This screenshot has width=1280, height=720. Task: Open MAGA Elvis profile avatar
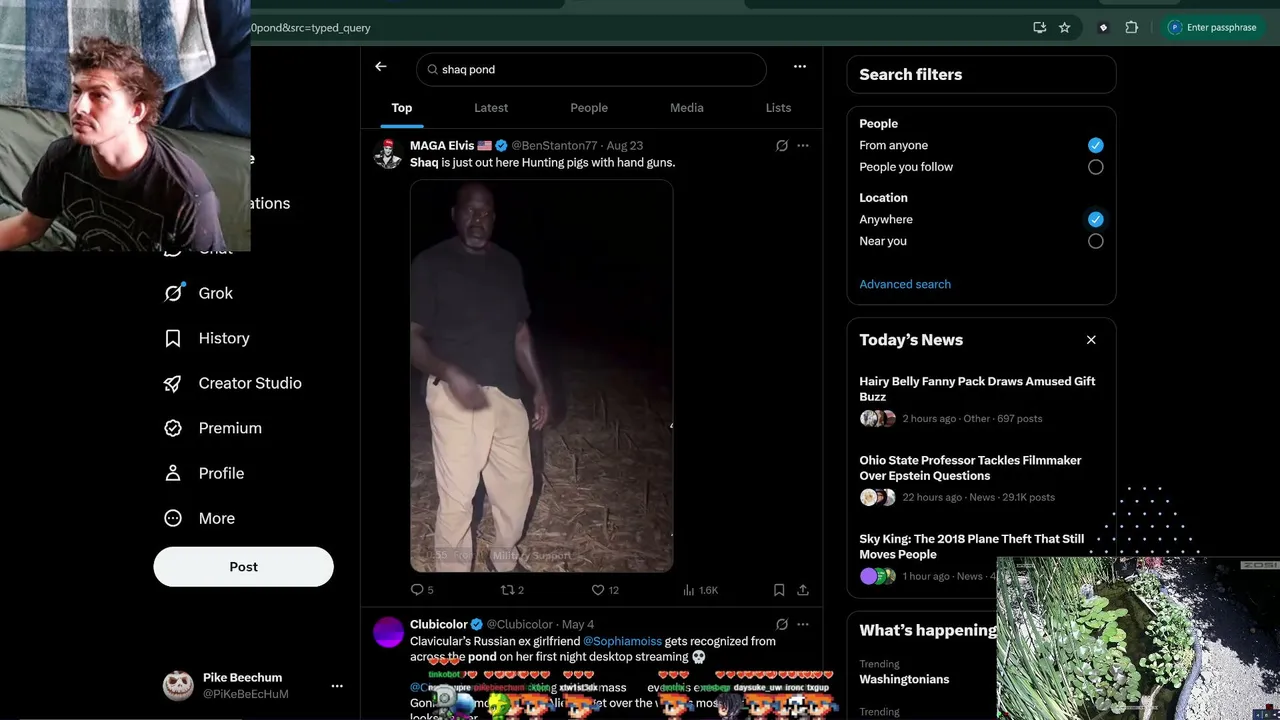point(388,154)
